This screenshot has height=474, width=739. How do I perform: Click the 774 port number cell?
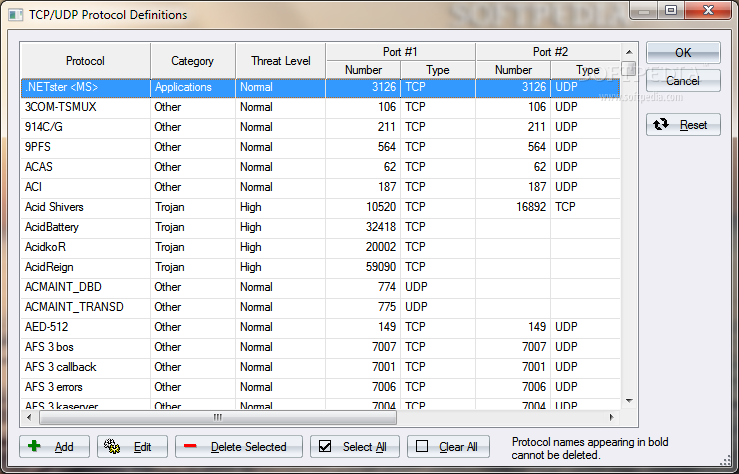[x=363, y=287]
